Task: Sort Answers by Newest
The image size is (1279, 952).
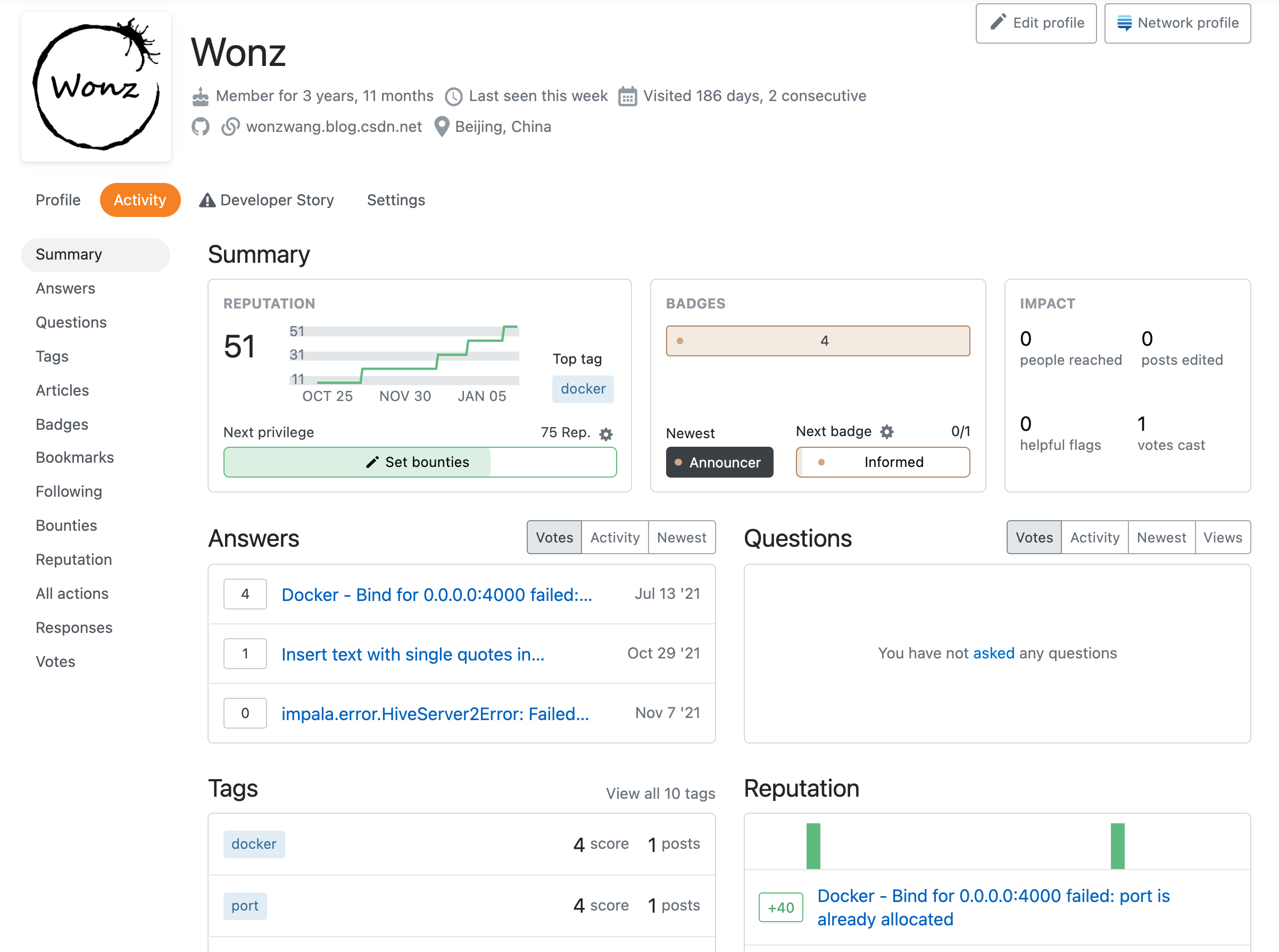Action: (x=682, y=538)
